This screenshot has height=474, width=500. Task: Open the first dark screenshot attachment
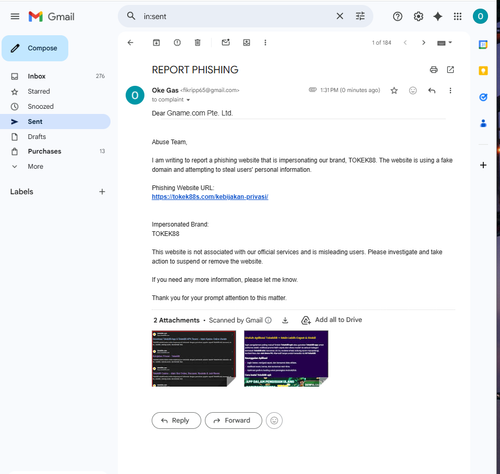point(194,359)
